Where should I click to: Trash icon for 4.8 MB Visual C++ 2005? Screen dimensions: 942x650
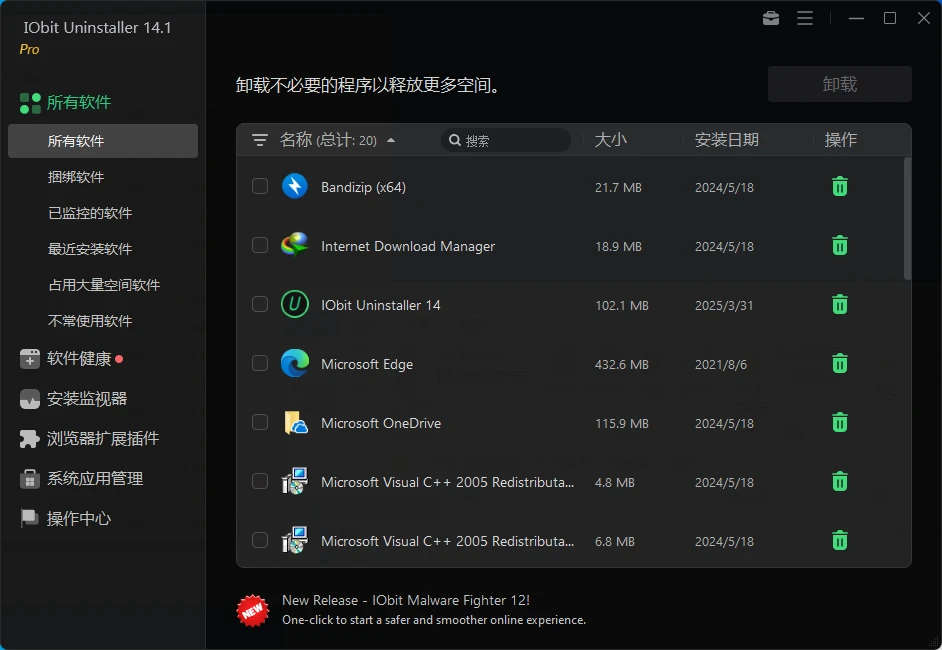(x=840, y=481)
